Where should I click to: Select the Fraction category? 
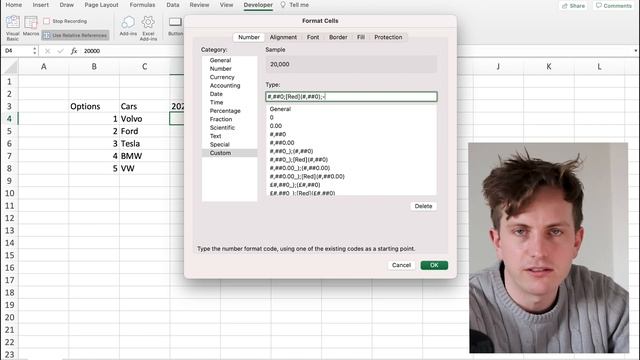(229, 119)
